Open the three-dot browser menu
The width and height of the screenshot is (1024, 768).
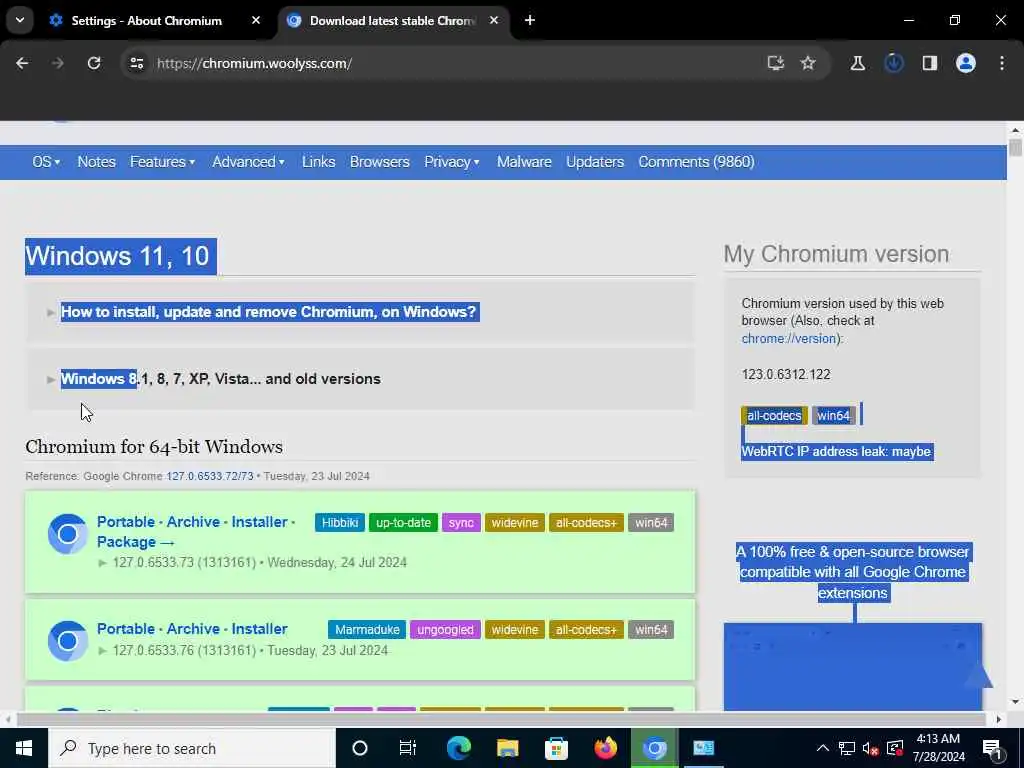pyautogui.click(x=1002, y=63)
